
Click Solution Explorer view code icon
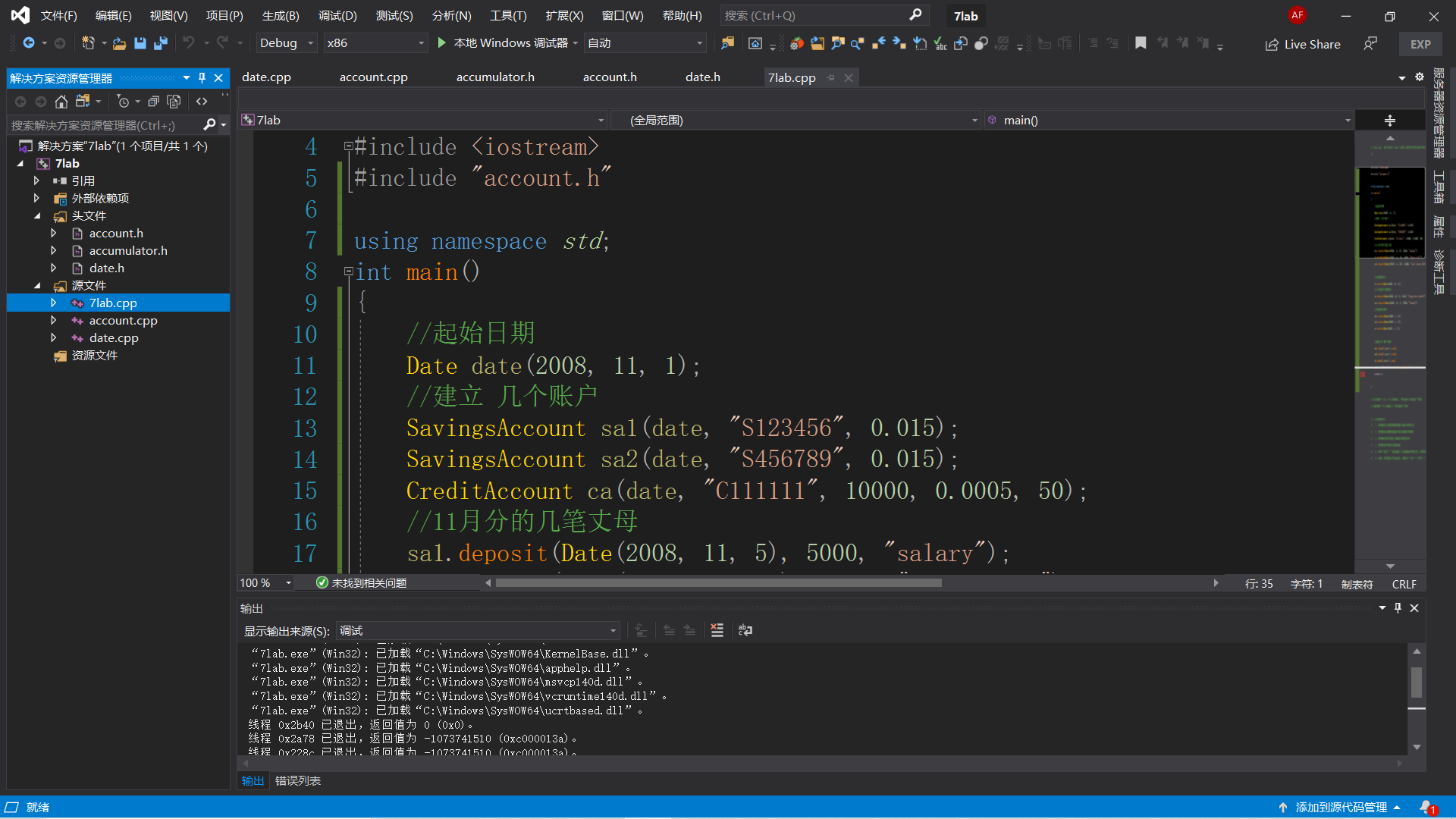coord(202,101)
